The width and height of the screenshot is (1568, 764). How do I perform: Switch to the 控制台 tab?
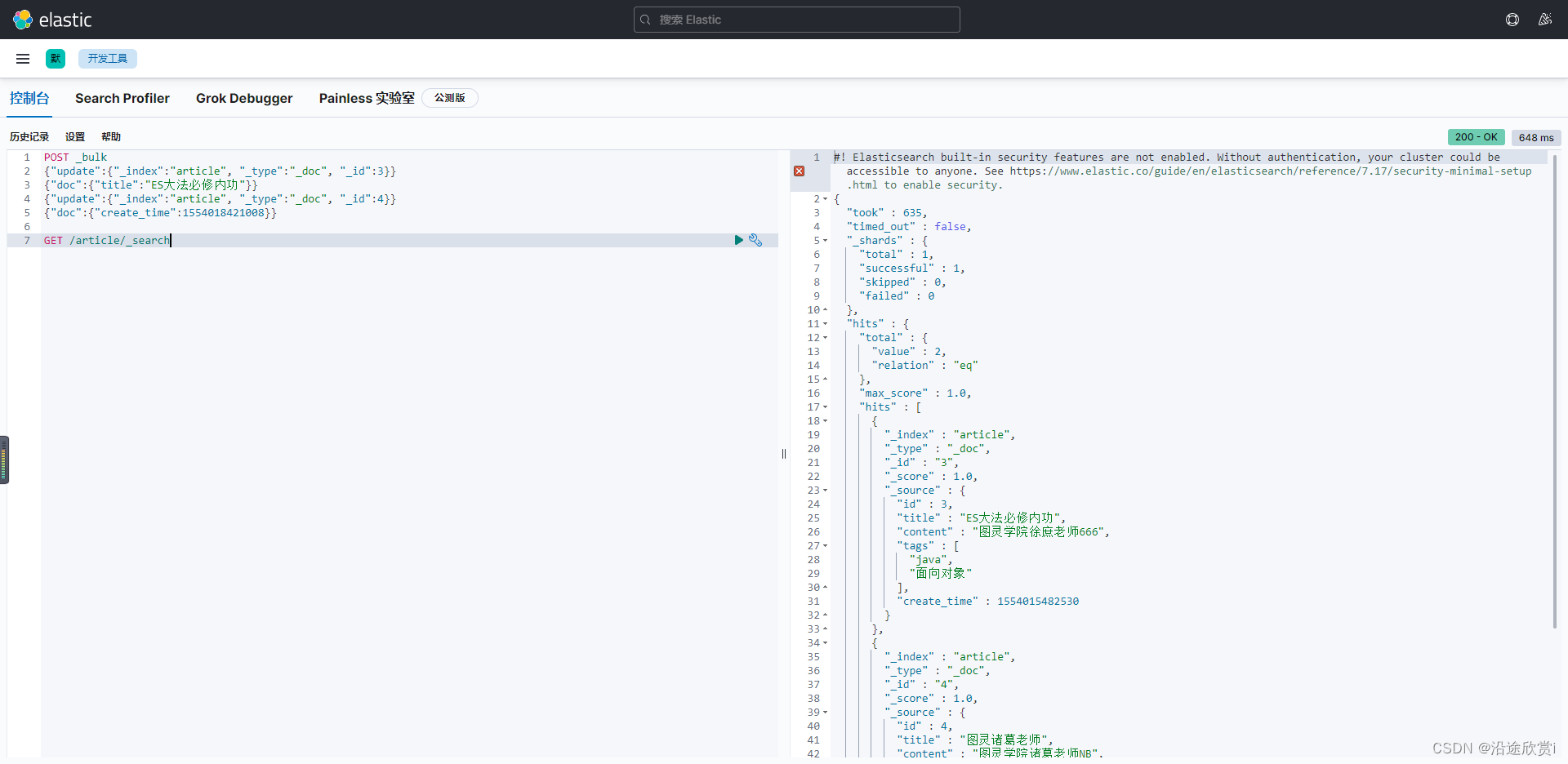click(x=29, y=99)
